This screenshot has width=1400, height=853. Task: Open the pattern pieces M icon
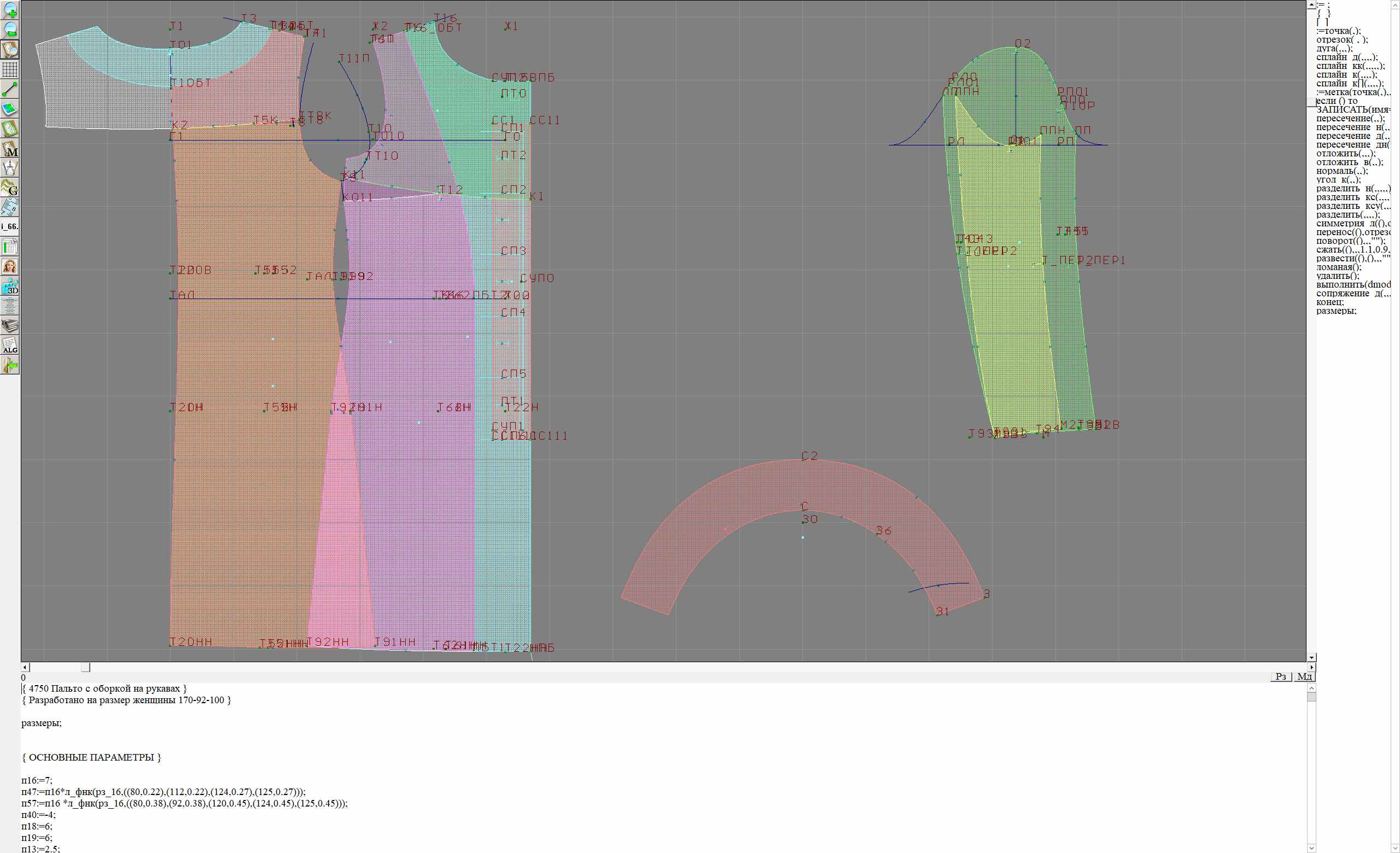[x=10, y=149]
